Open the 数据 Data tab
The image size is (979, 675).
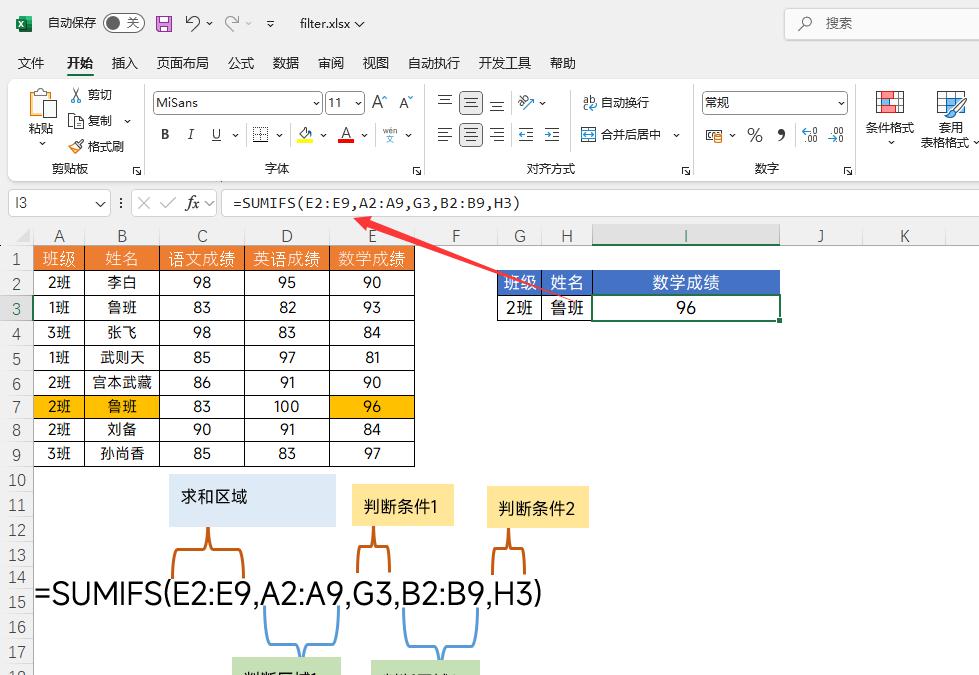(286, 63)
